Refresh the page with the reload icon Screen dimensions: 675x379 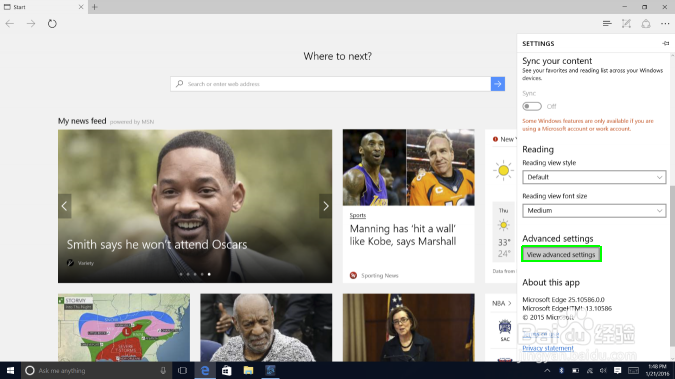coord(52,24)
